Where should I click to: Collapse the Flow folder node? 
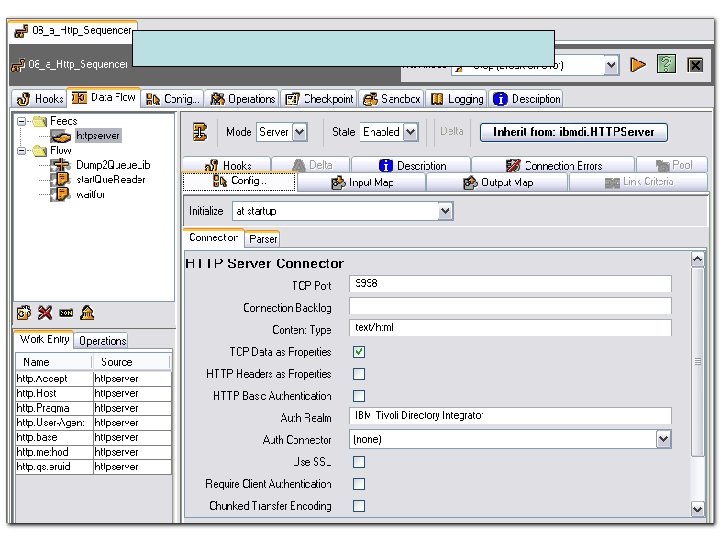click(x=21, y=151)
